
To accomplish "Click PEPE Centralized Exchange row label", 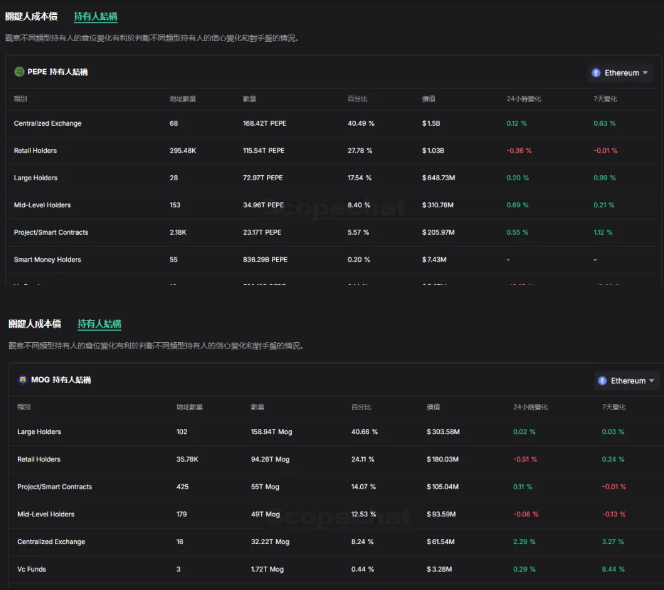I will pyautogui.click(x=47, y=124).
